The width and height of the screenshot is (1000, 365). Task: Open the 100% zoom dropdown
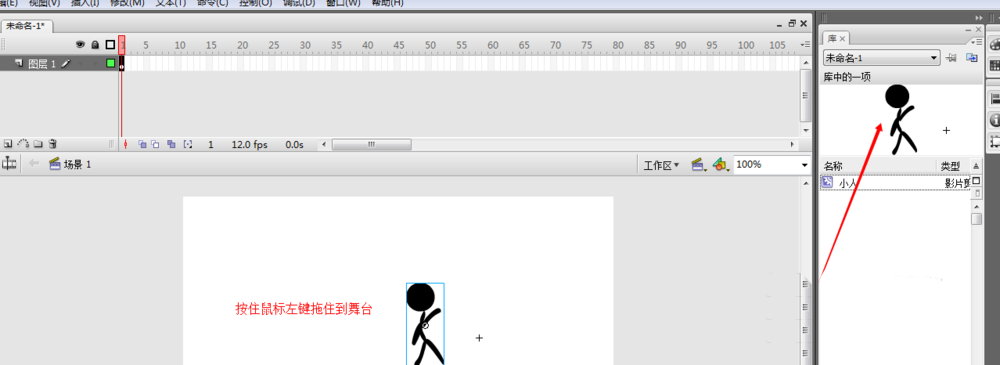pos(804,165)
